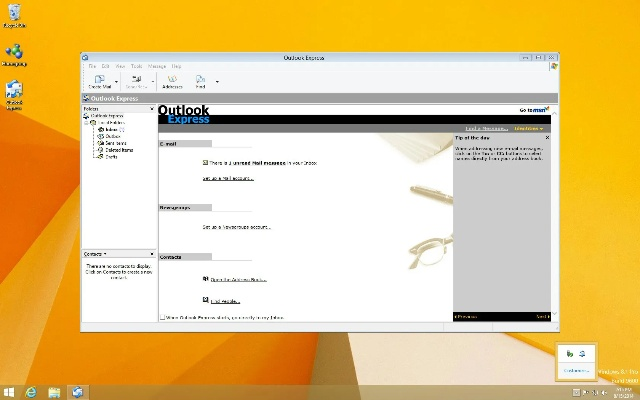Open the Sent Items folder
Image resolution: width=640 pixels, height=400 pixels.
pyautogui.click(x=114, y=143)
